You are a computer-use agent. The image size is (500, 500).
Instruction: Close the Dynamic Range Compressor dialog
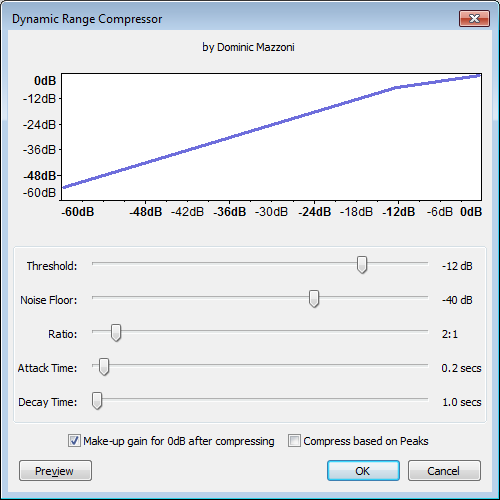474,18
